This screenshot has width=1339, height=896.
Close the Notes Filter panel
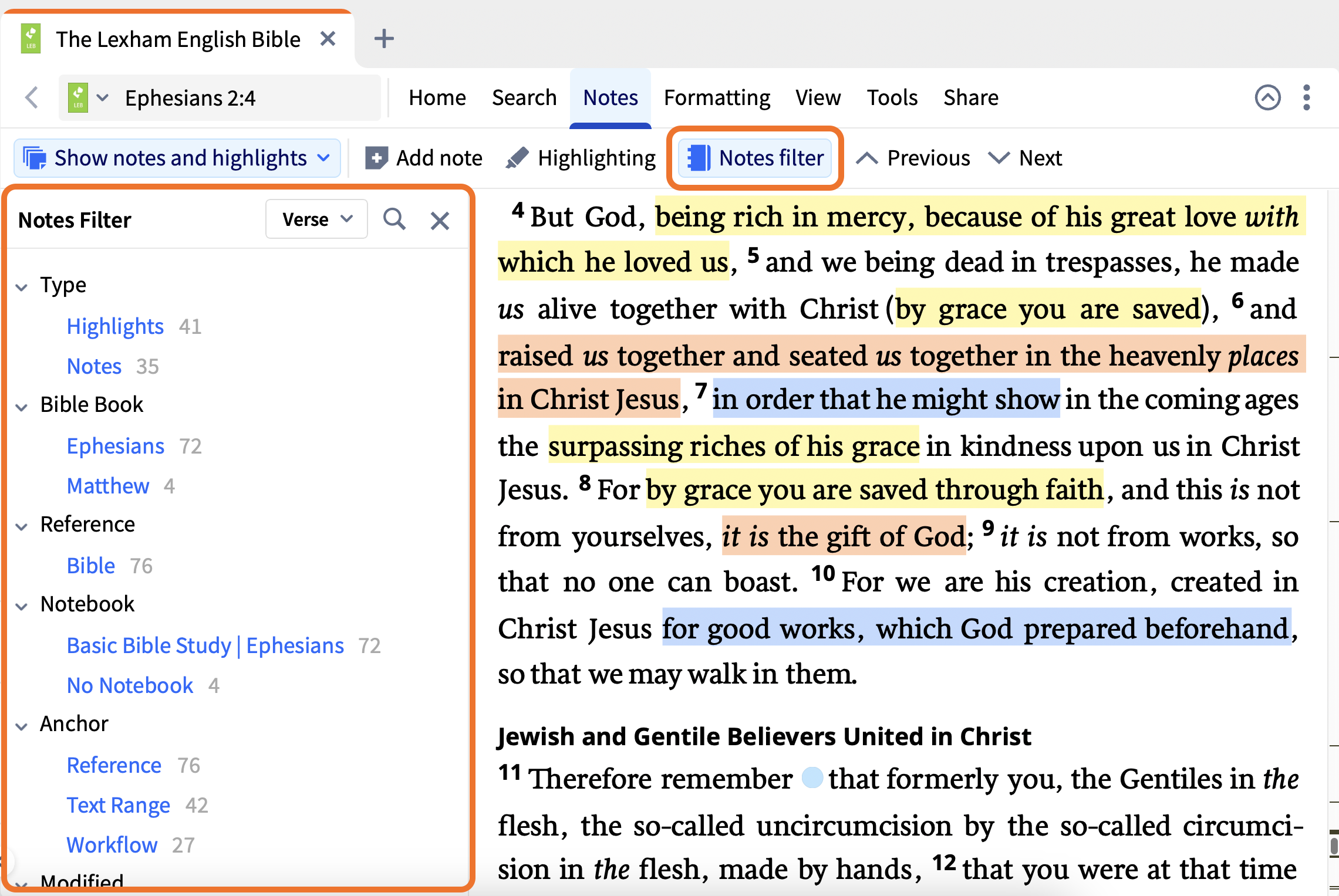pyautogui.click(x=440, y=221)
